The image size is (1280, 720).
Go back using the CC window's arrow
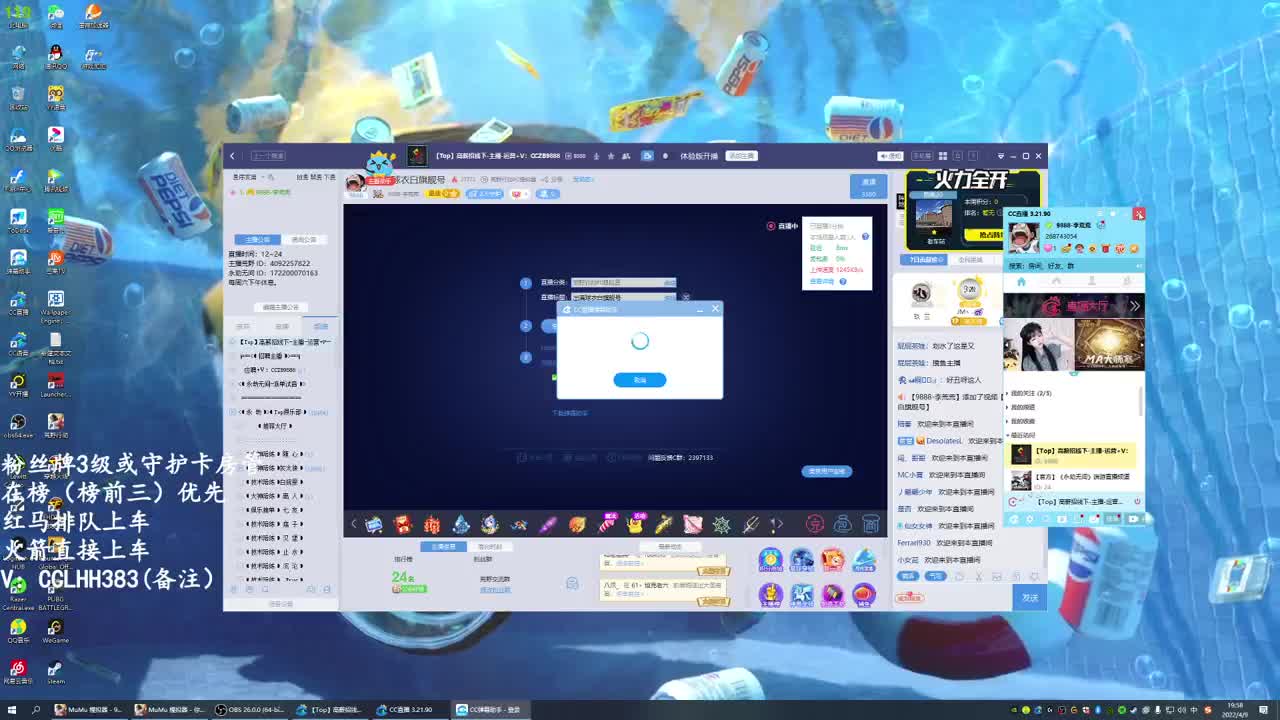pyautogui.click(x=232, y=156)
